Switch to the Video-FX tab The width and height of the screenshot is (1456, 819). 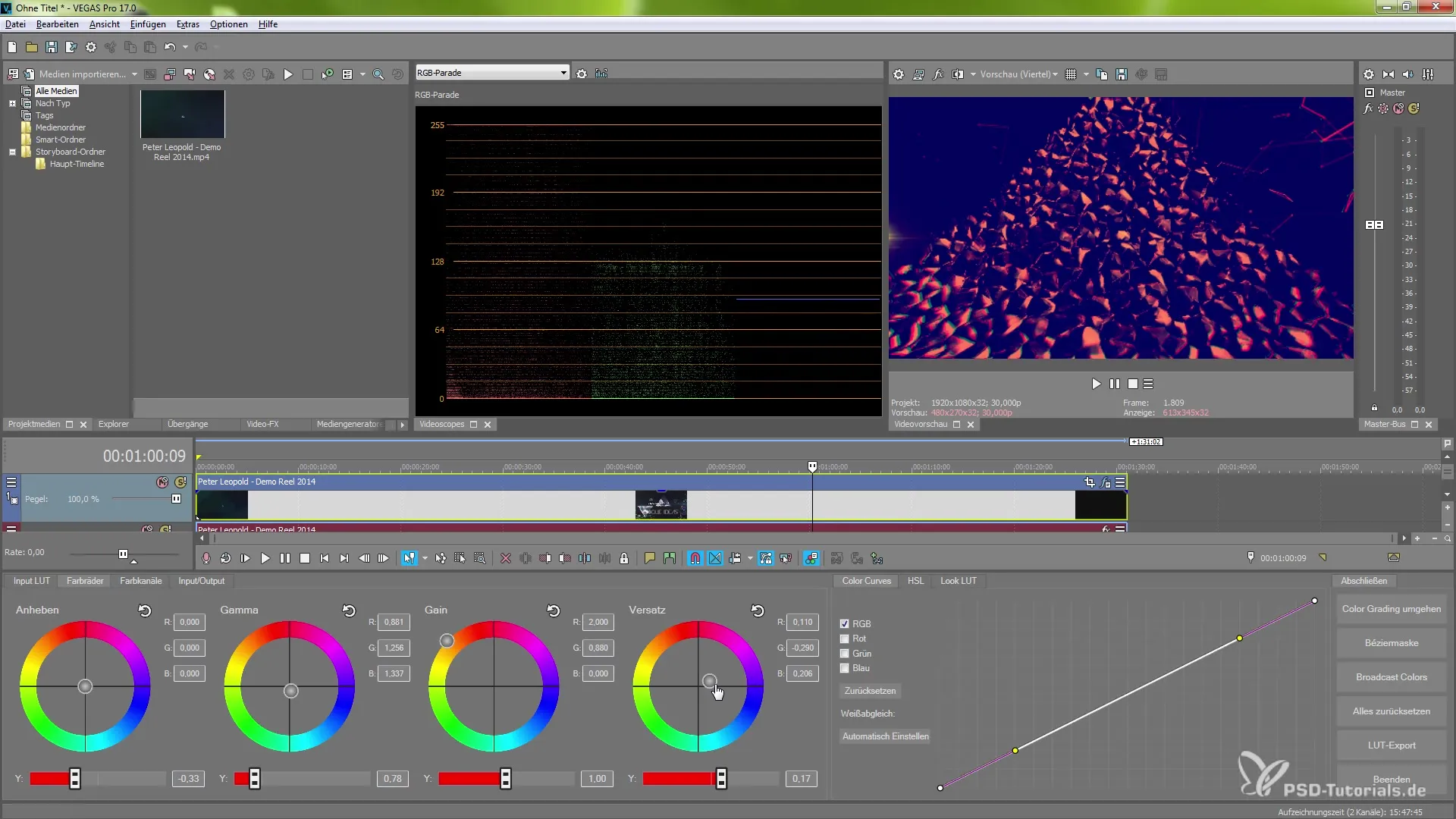262,424
